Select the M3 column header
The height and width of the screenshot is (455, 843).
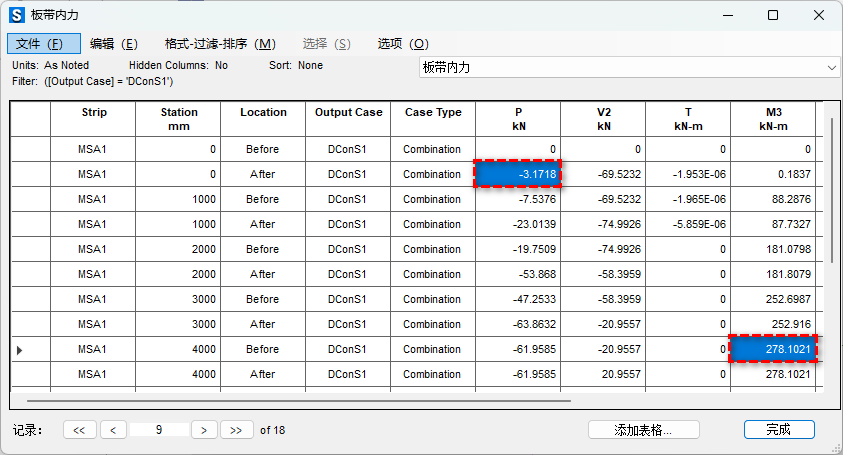click(773, 119)
